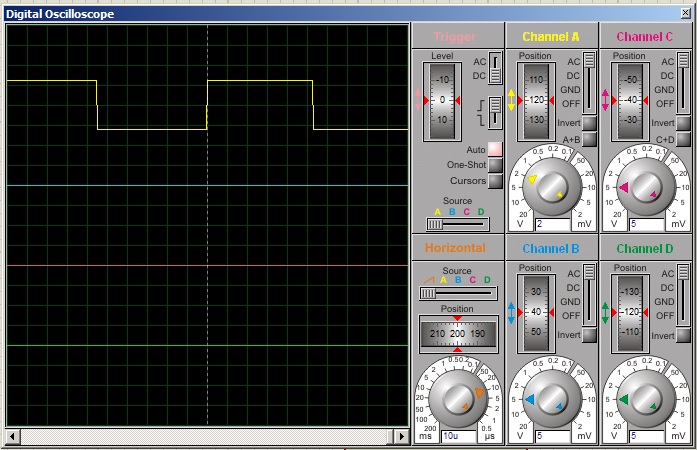Enable the C+D sum button

tap(684, 140)
